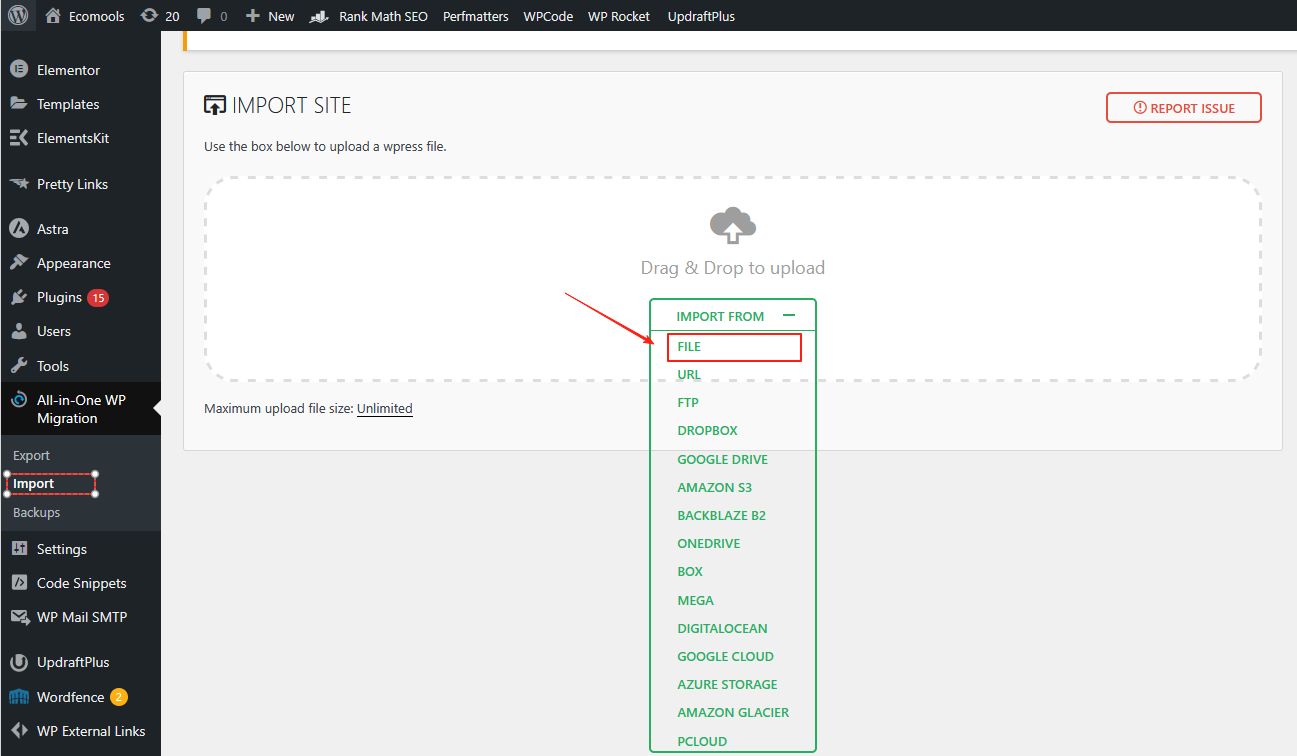Click the Astra theme icon

pos(18,229)
